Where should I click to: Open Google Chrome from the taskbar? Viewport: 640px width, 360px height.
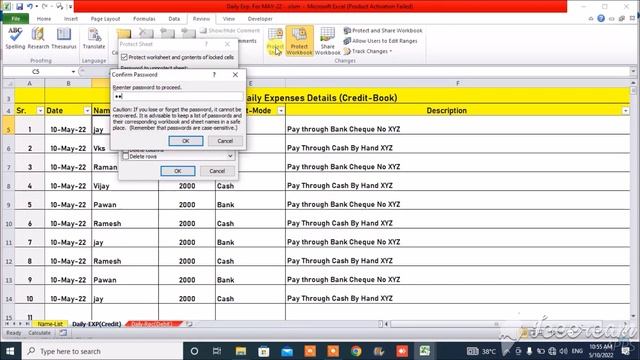point(356,351)
